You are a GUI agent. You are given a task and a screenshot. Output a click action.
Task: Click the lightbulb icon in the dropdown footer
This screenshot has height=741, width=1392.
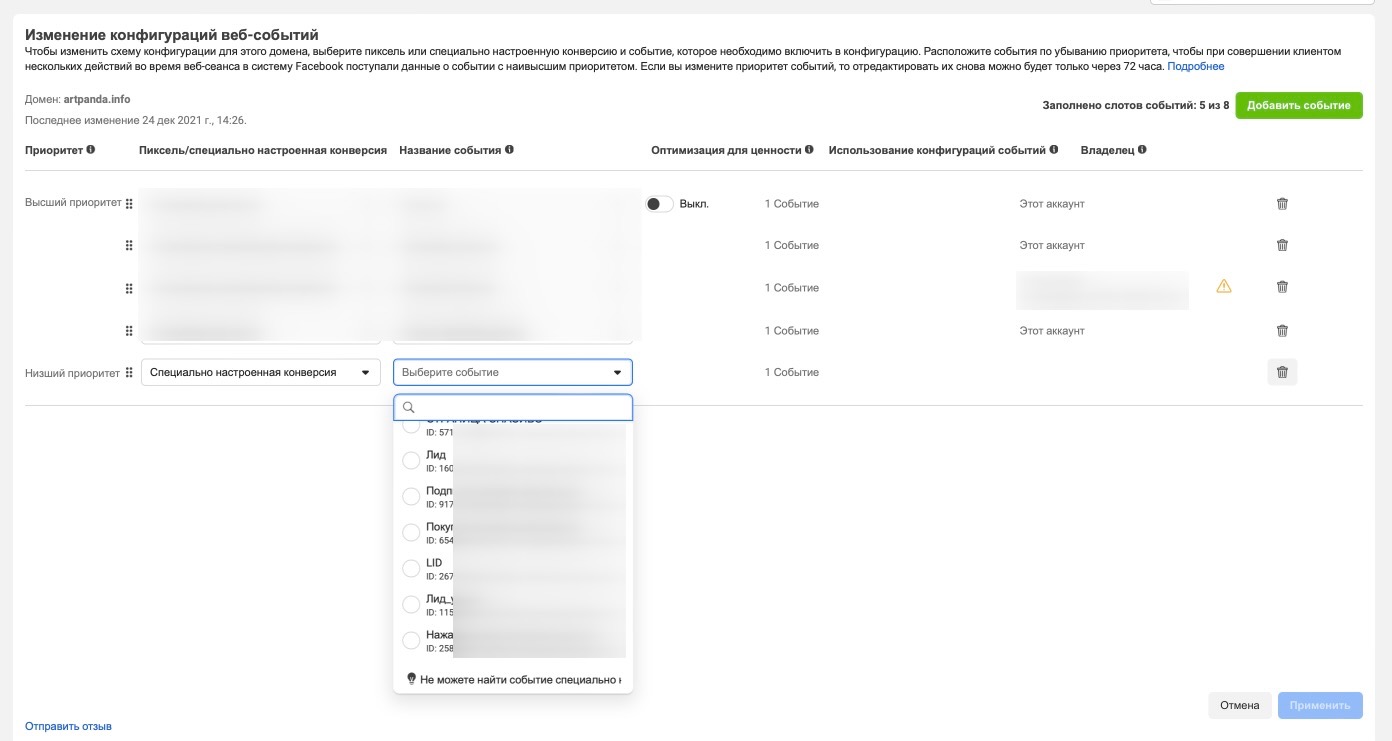(x=411, y=679)
